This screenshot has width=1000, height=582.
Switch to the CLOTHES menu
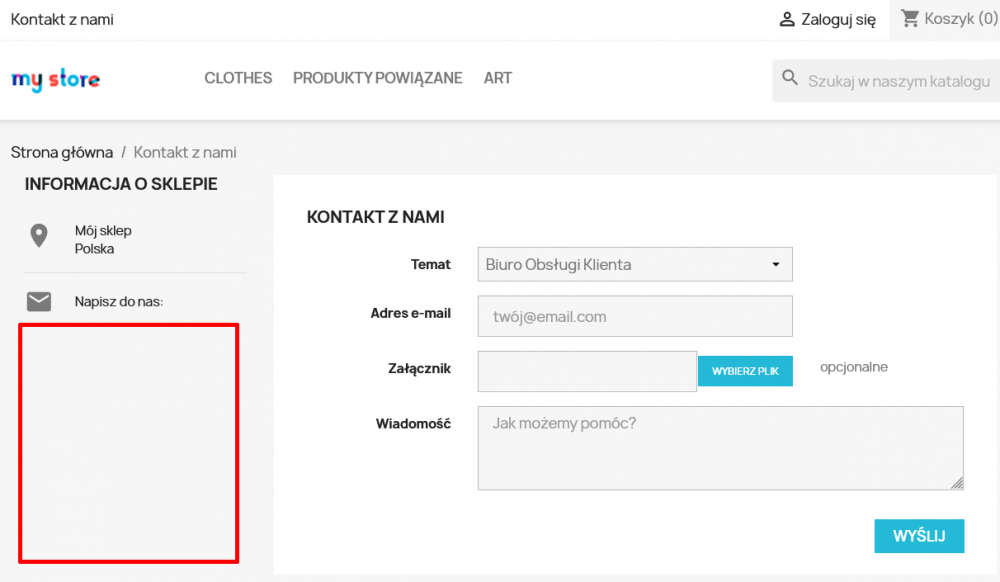pyautogui.click(x=238, y=78)
